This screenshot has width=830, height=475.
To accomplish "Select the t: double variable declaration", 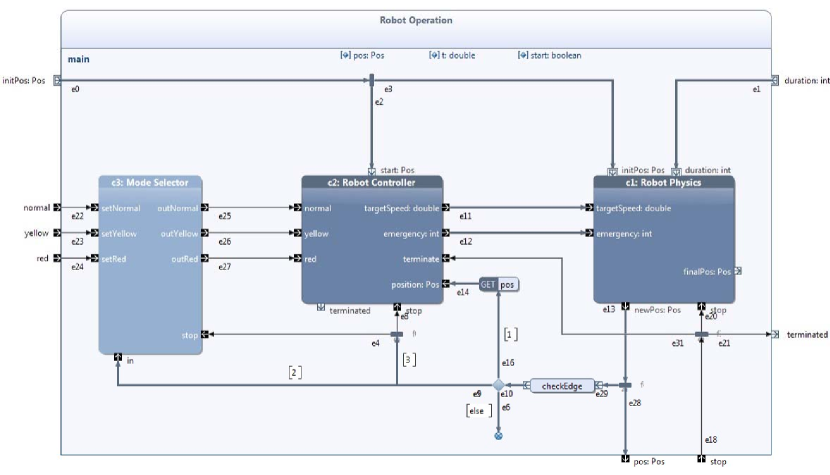I will 452,55.
